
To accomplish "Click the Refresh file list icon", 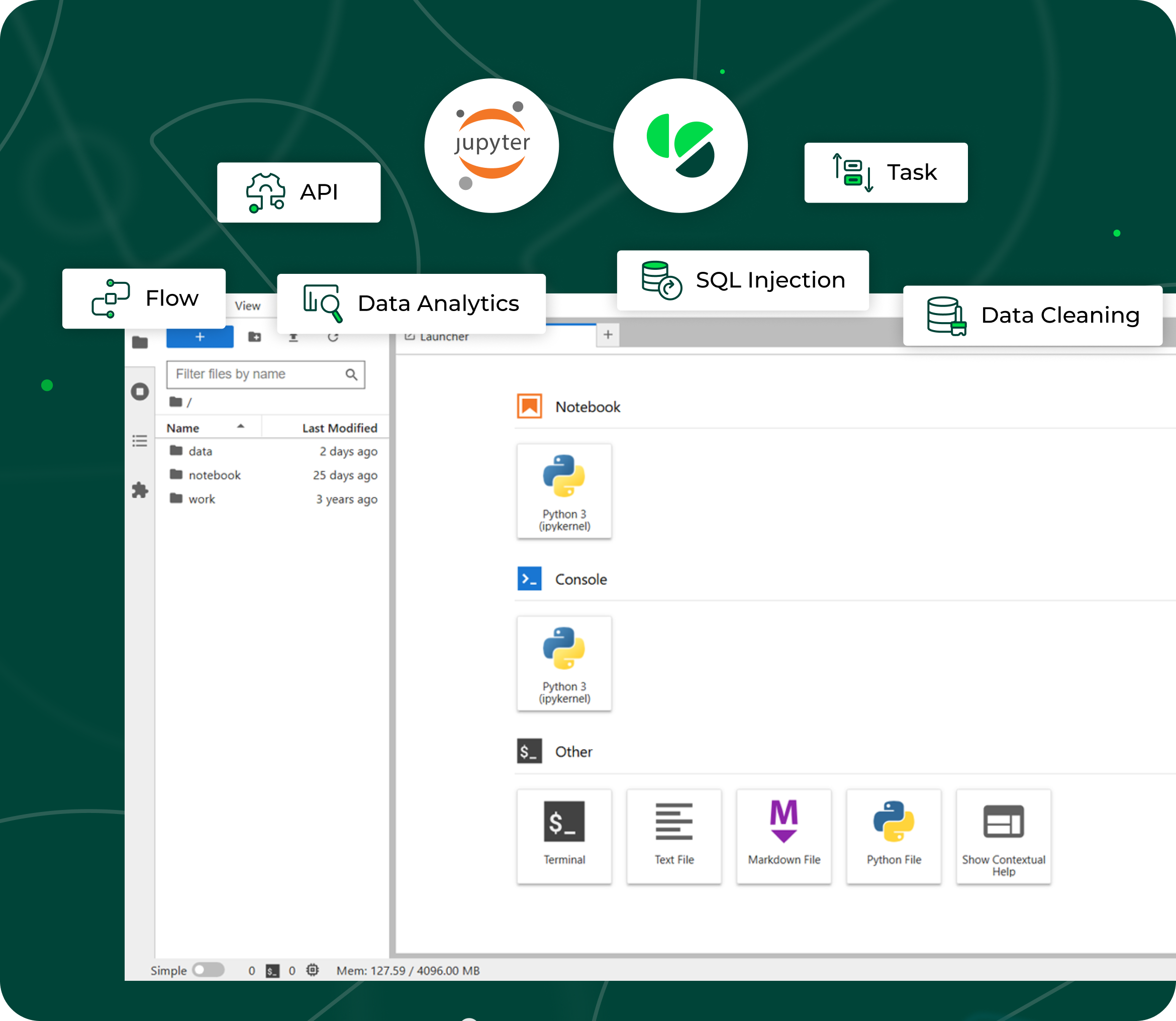I will [x=333, y=337].
